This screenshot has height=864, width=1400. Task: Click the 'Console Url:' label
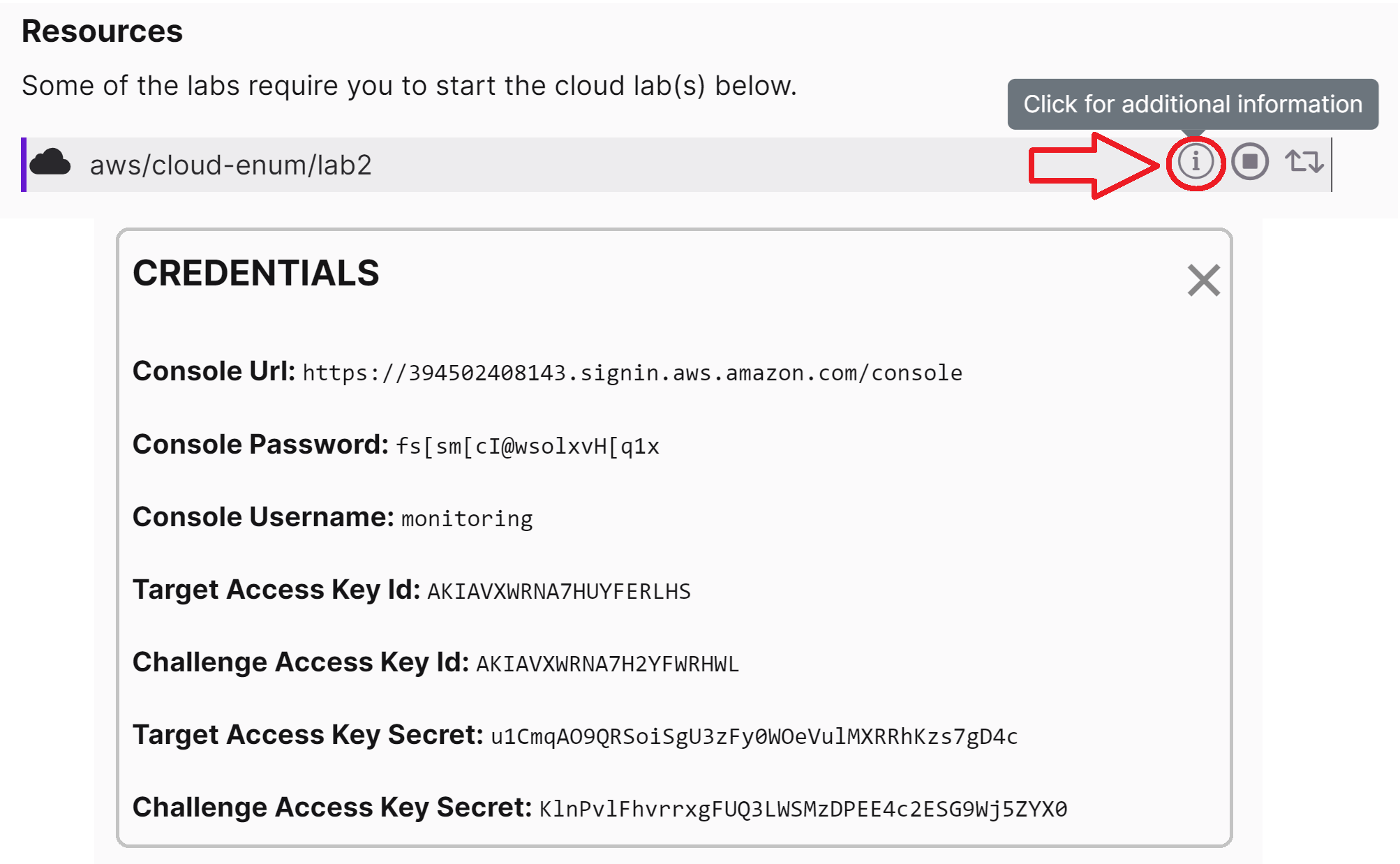214,371
